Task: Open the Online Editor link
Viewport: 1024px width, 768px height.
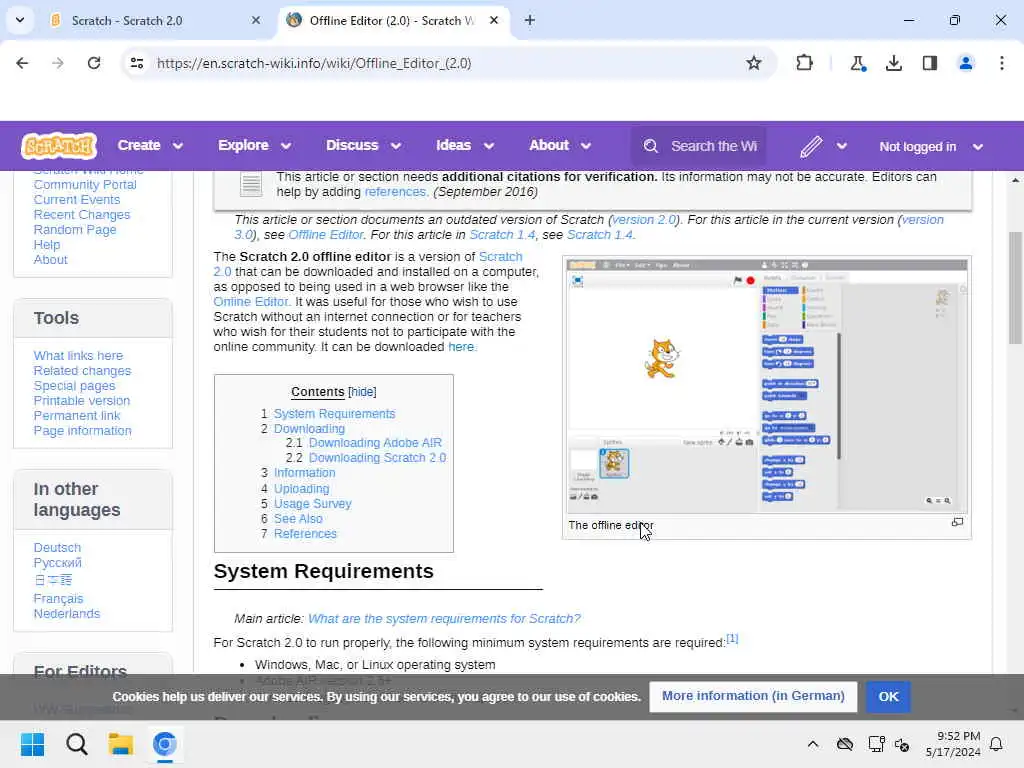Action: pyautogui.click(x=251, y=302)
